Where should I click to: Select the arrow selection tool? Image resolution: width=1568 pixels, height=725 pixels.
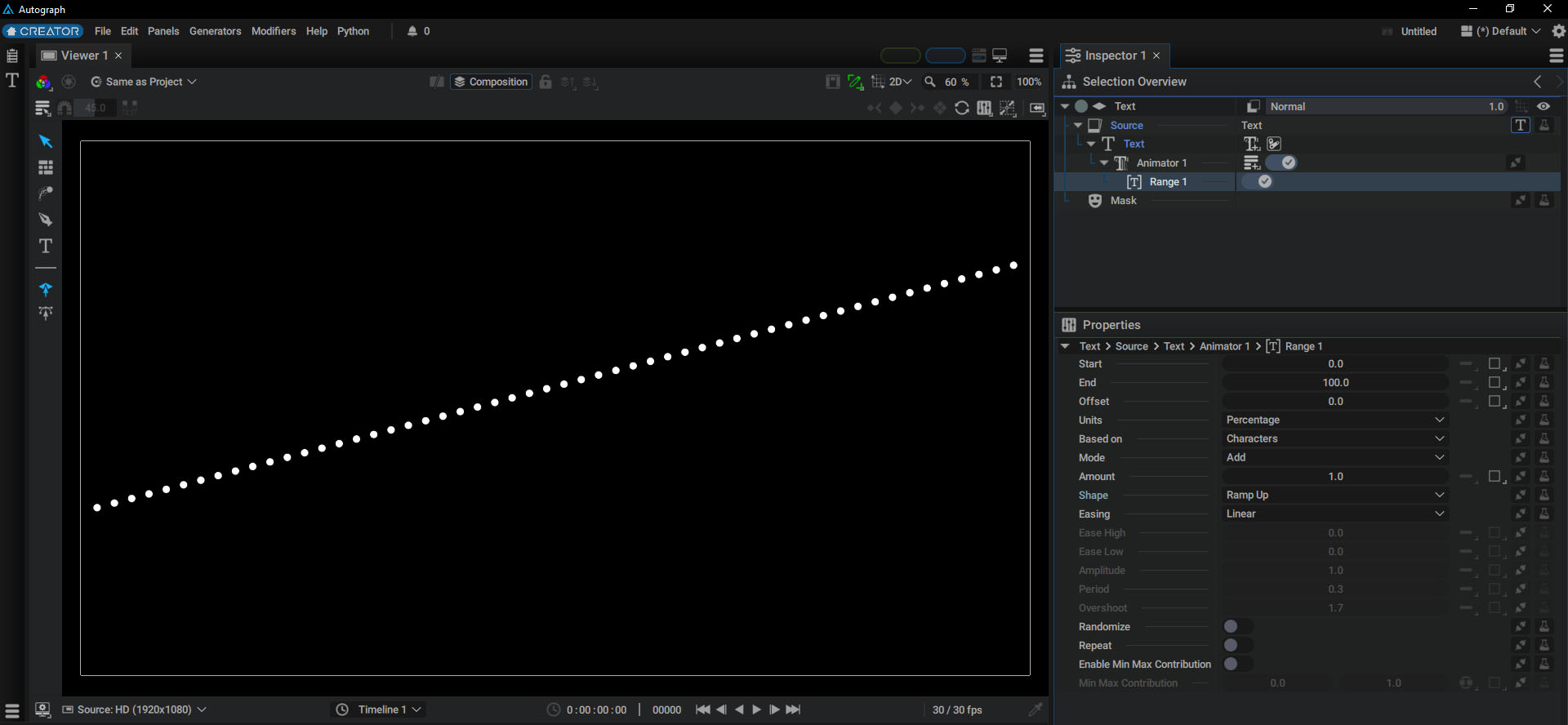pyautogui.click(x=46, y=141)
